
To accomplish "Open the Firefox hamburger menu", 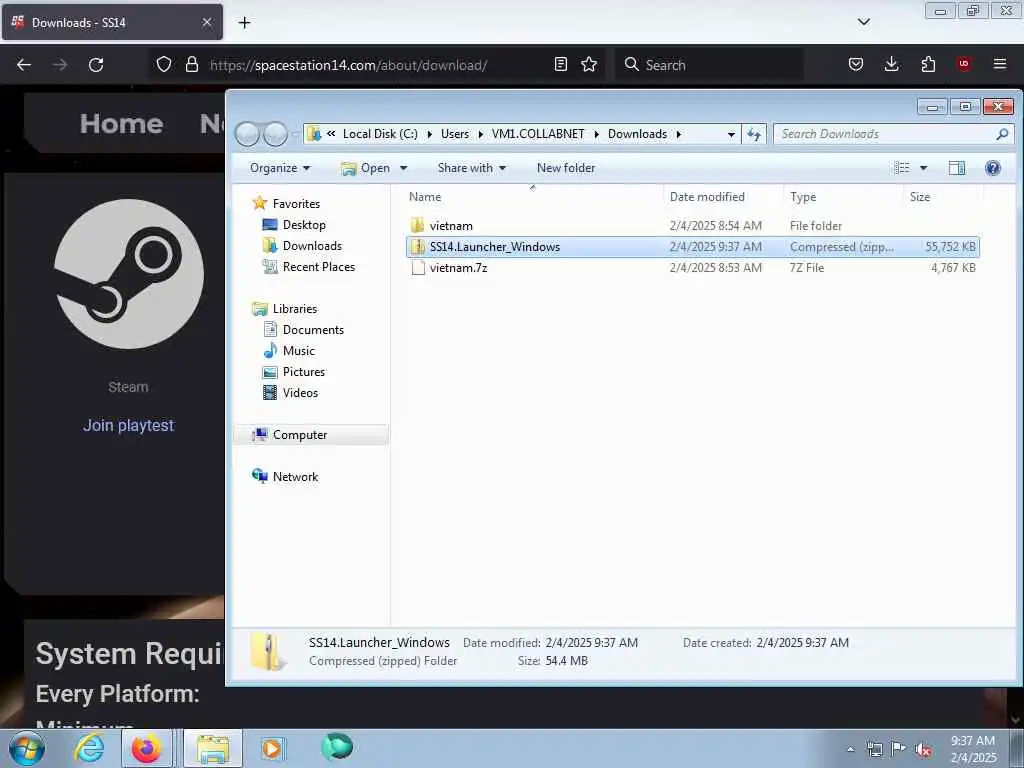I will [x=1000, y=64].
